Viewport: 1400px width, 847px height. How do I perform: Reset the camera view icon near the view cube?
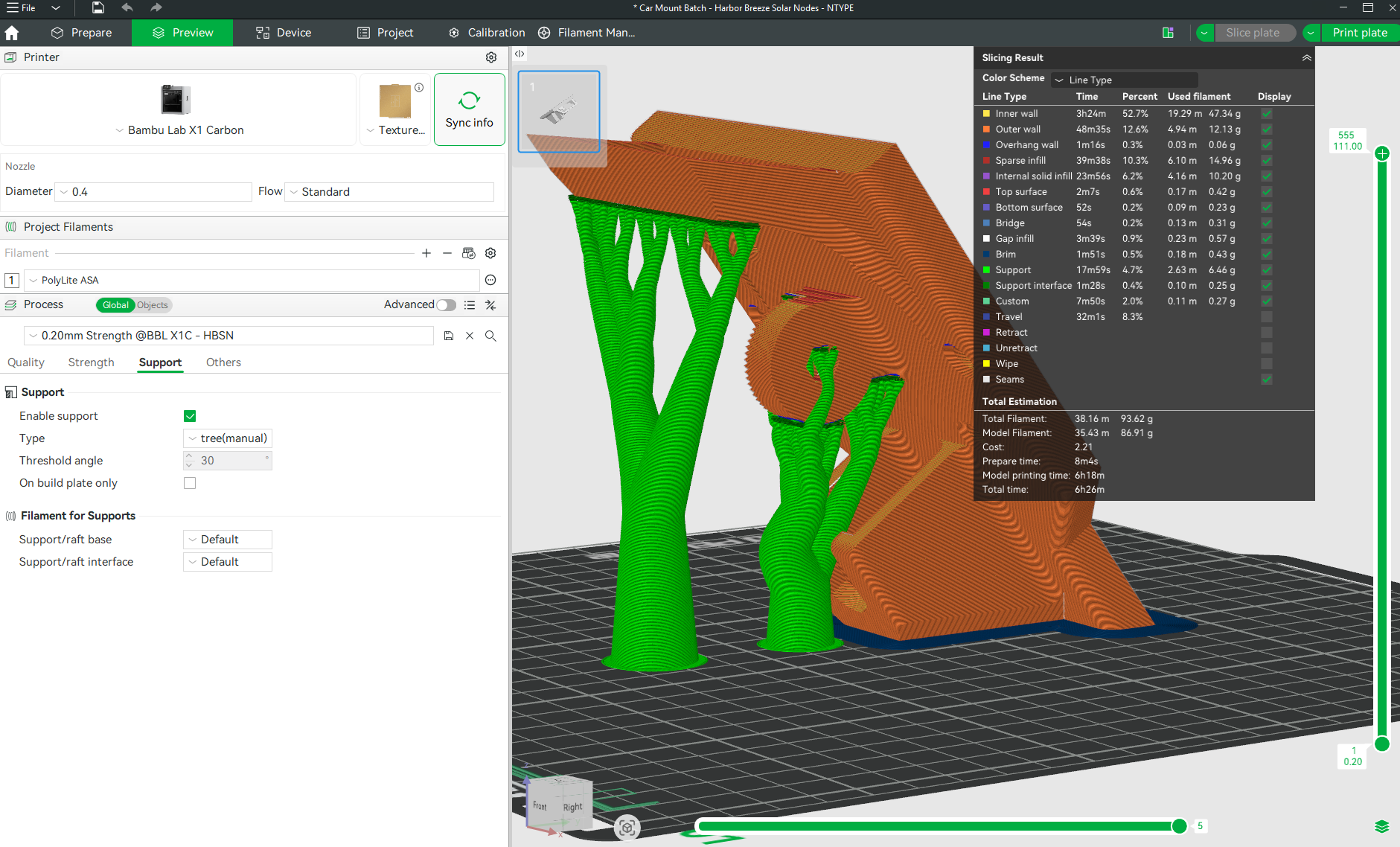click(627, 828)
